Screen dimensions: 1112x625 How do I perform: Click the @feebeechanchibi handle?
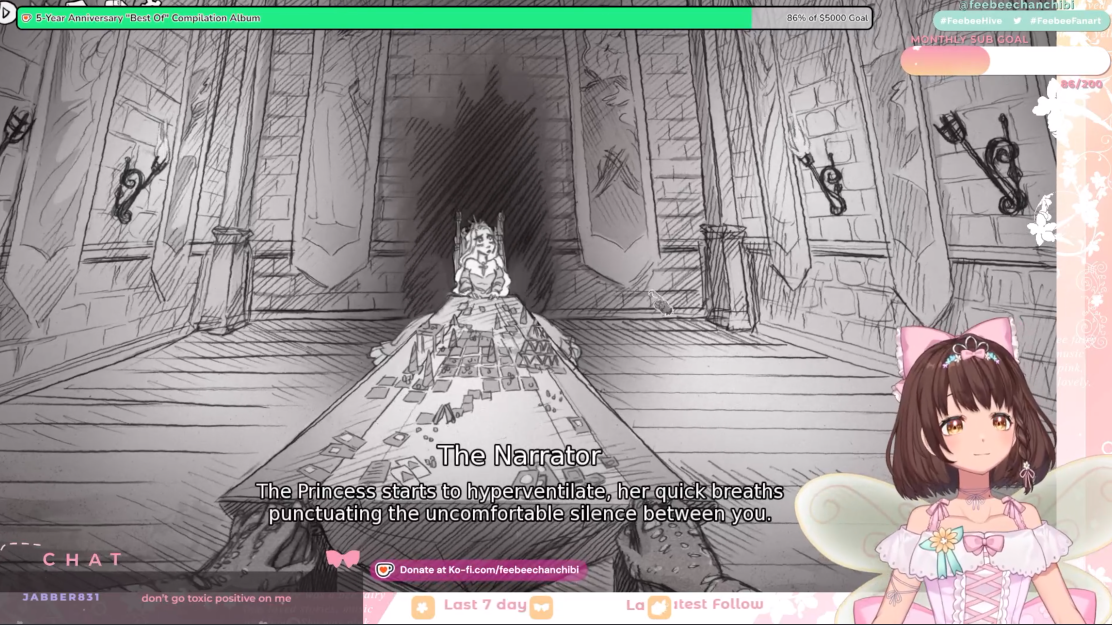(x=1015, y=5)
